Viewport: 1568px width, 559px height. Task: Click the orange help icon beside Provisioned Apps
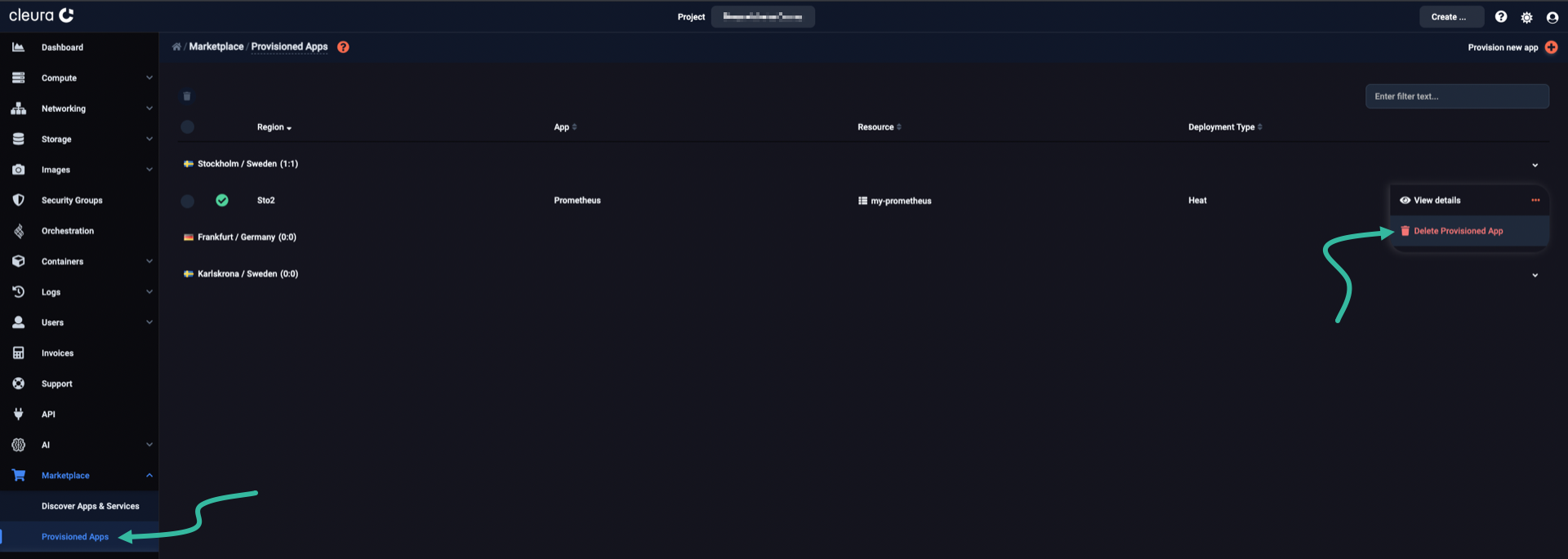tap(343, 47)
